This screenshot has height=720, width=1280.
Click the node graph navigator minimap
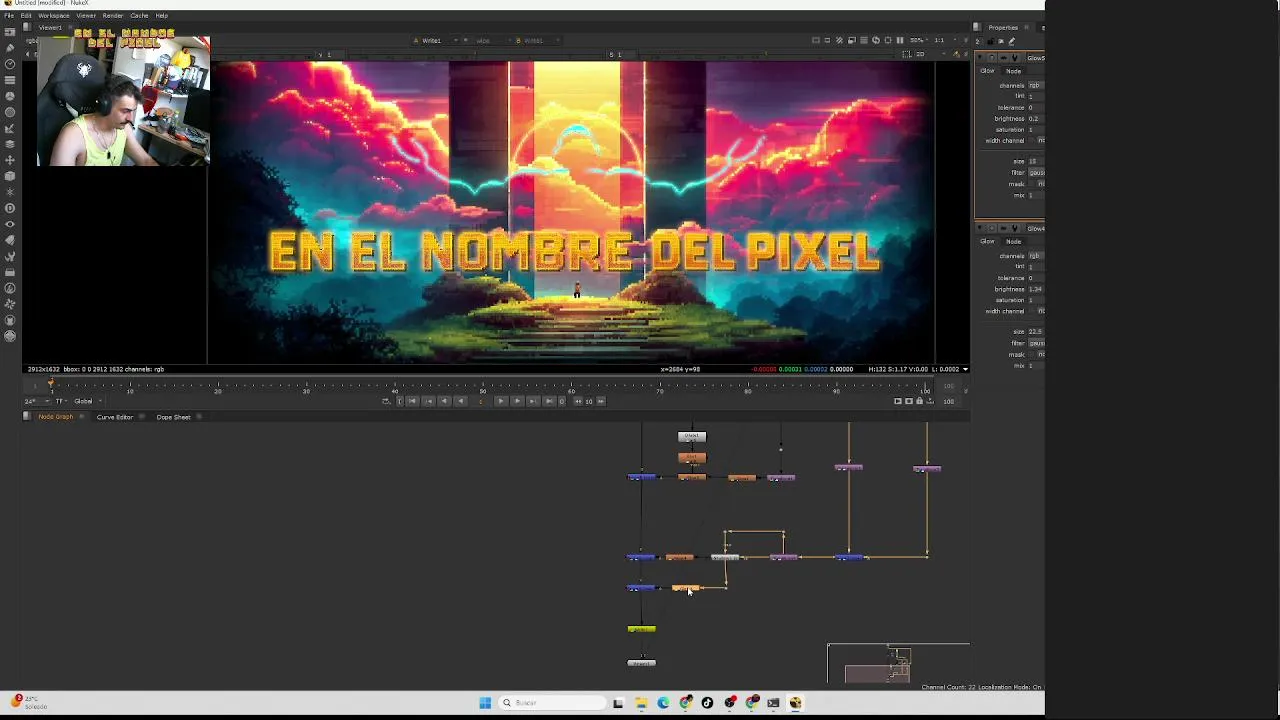coord(898,664)
